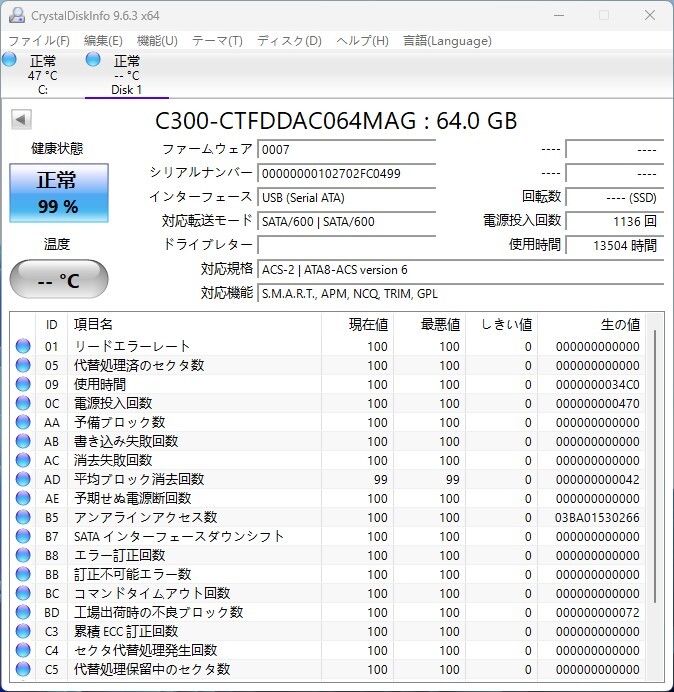Click the SMART list vertical scrollbar
The width and height of the screenshot is (674, 692).
click(x=657, y=470)
